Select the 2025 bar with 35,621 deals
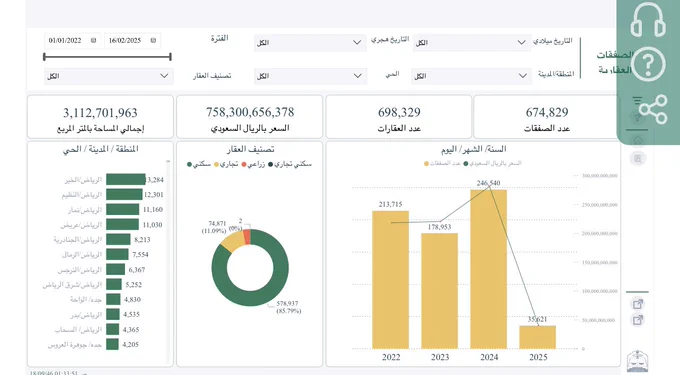The image size is (680, 375). click(537, 337)
